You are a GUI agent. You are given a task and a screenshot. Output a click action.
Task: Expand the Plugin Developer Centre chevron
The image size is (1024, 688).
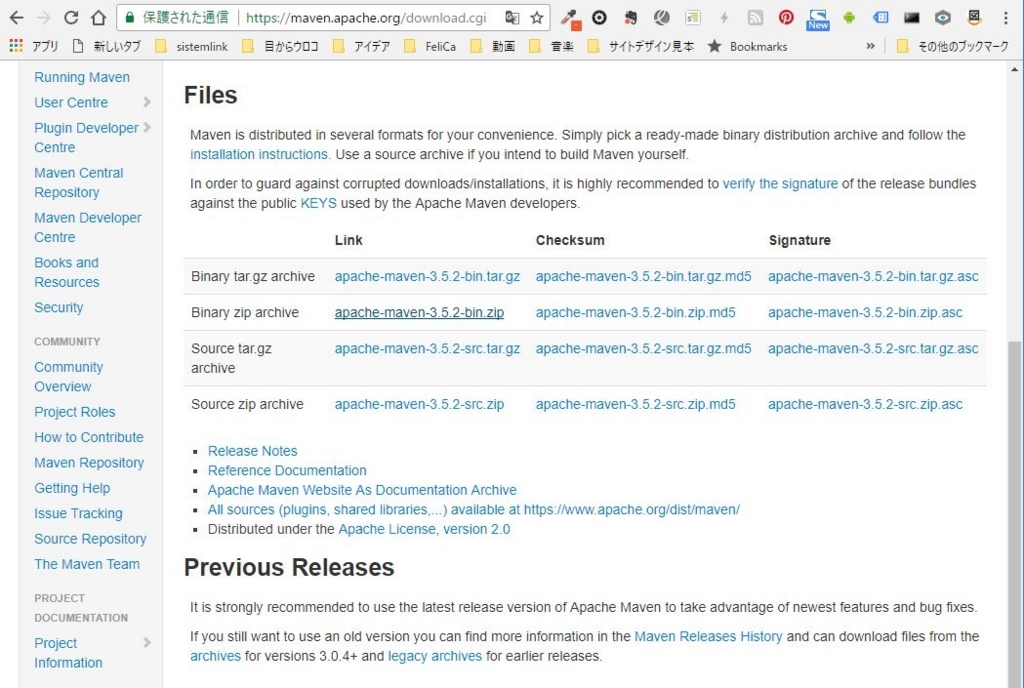[x=147, y=127]
